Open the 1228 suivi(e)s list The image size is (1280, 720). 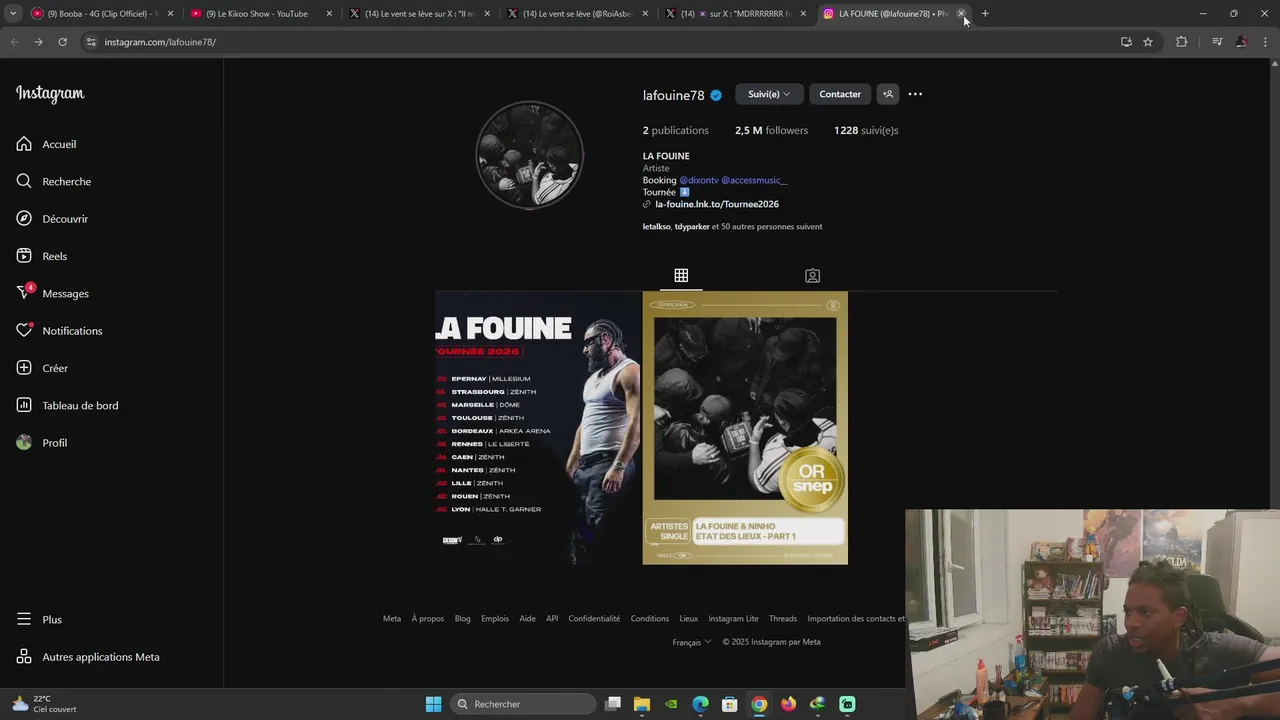(866, 130)
